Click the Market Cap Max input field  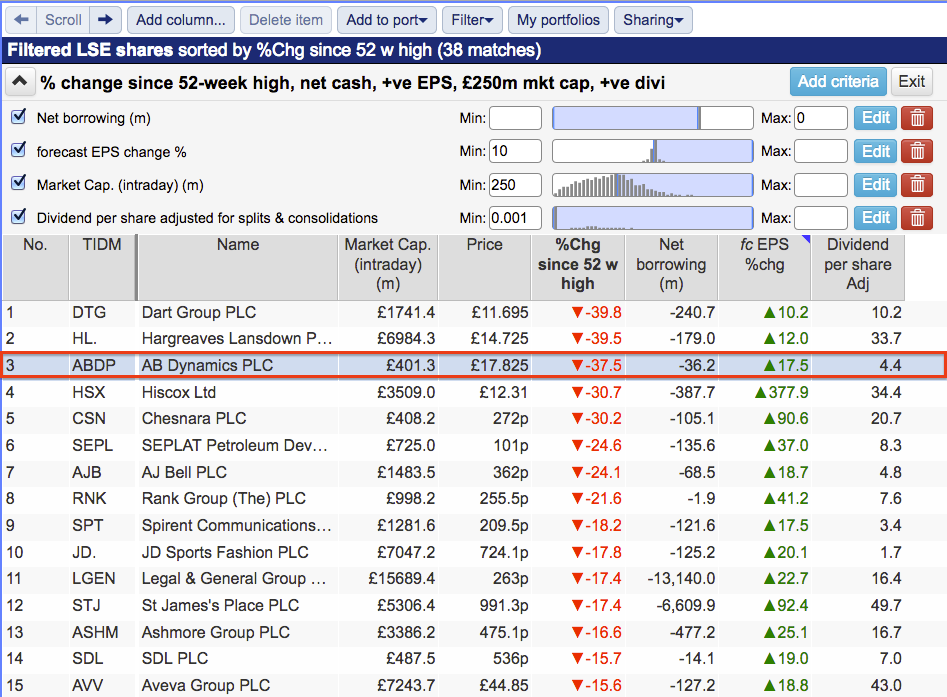pos(821,184)
